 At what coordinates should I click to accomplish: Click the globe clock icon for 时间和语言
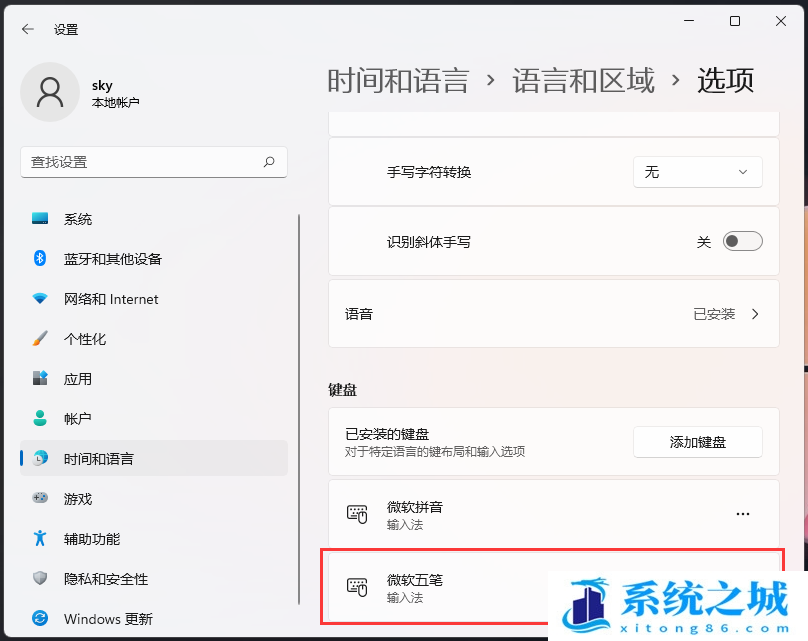40,458
